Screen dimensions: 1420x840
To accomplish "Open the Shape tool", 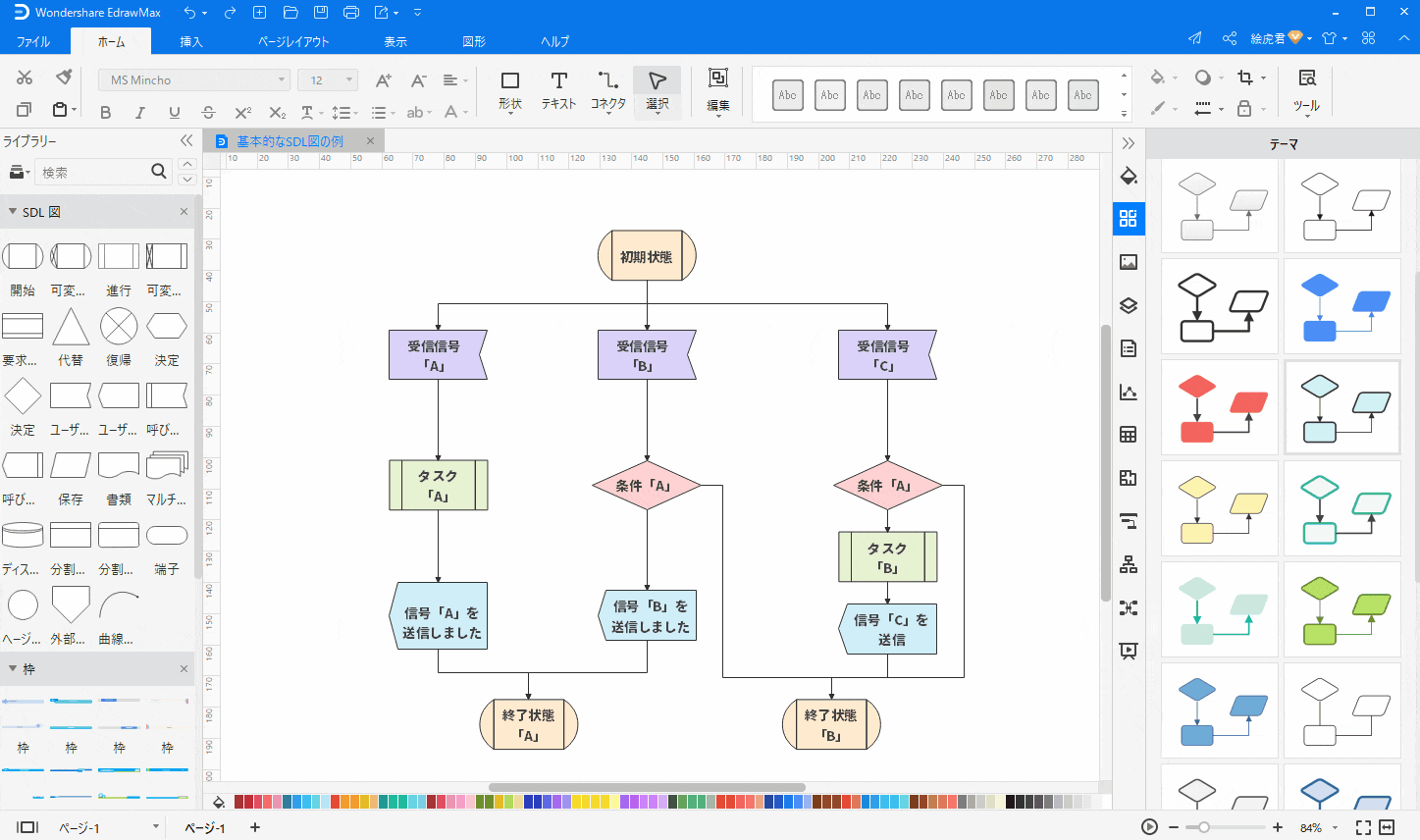I will click(x=509, y=89).
